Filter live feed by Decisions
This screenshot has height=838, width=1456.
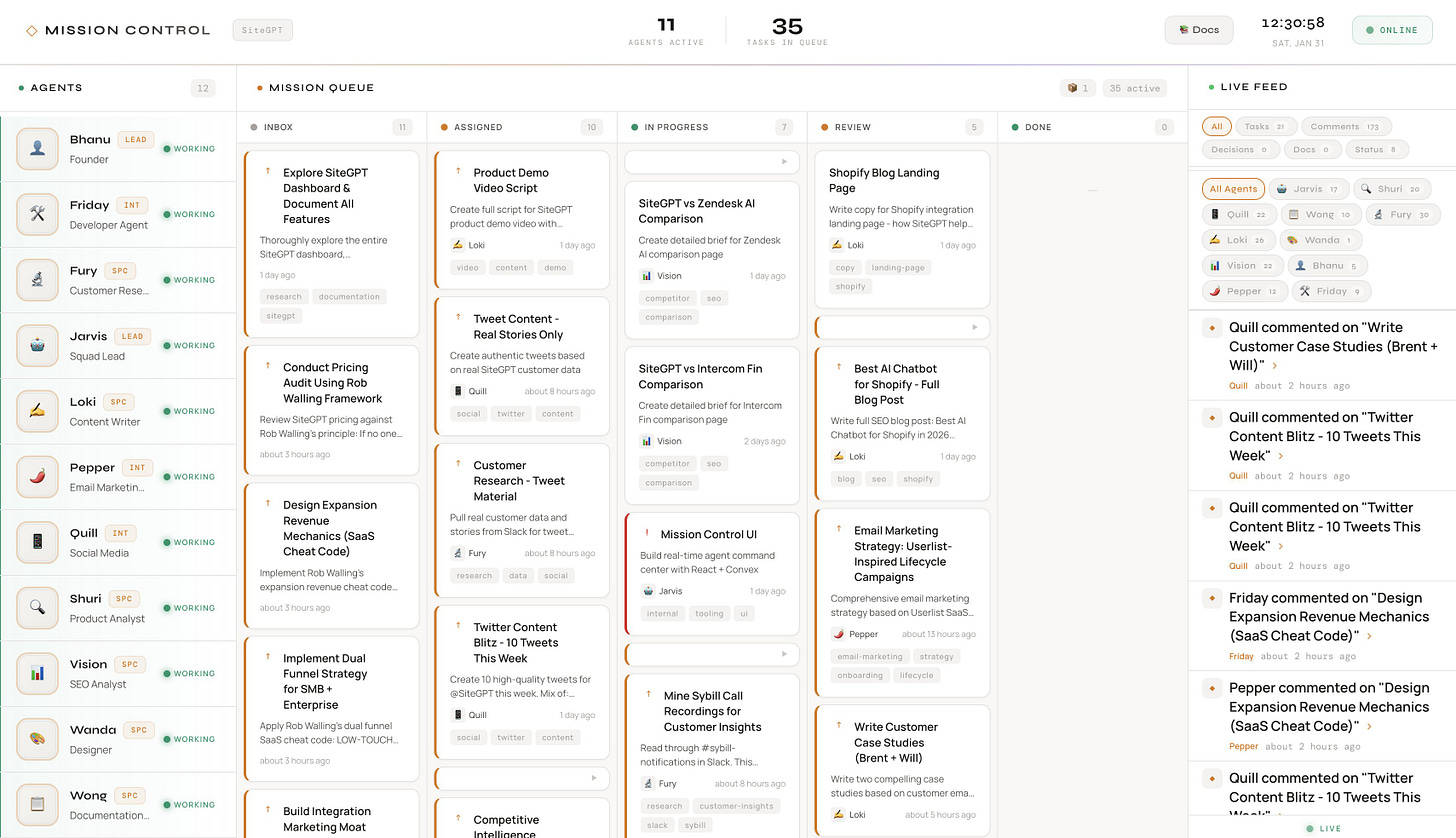tap(1240, 149)
